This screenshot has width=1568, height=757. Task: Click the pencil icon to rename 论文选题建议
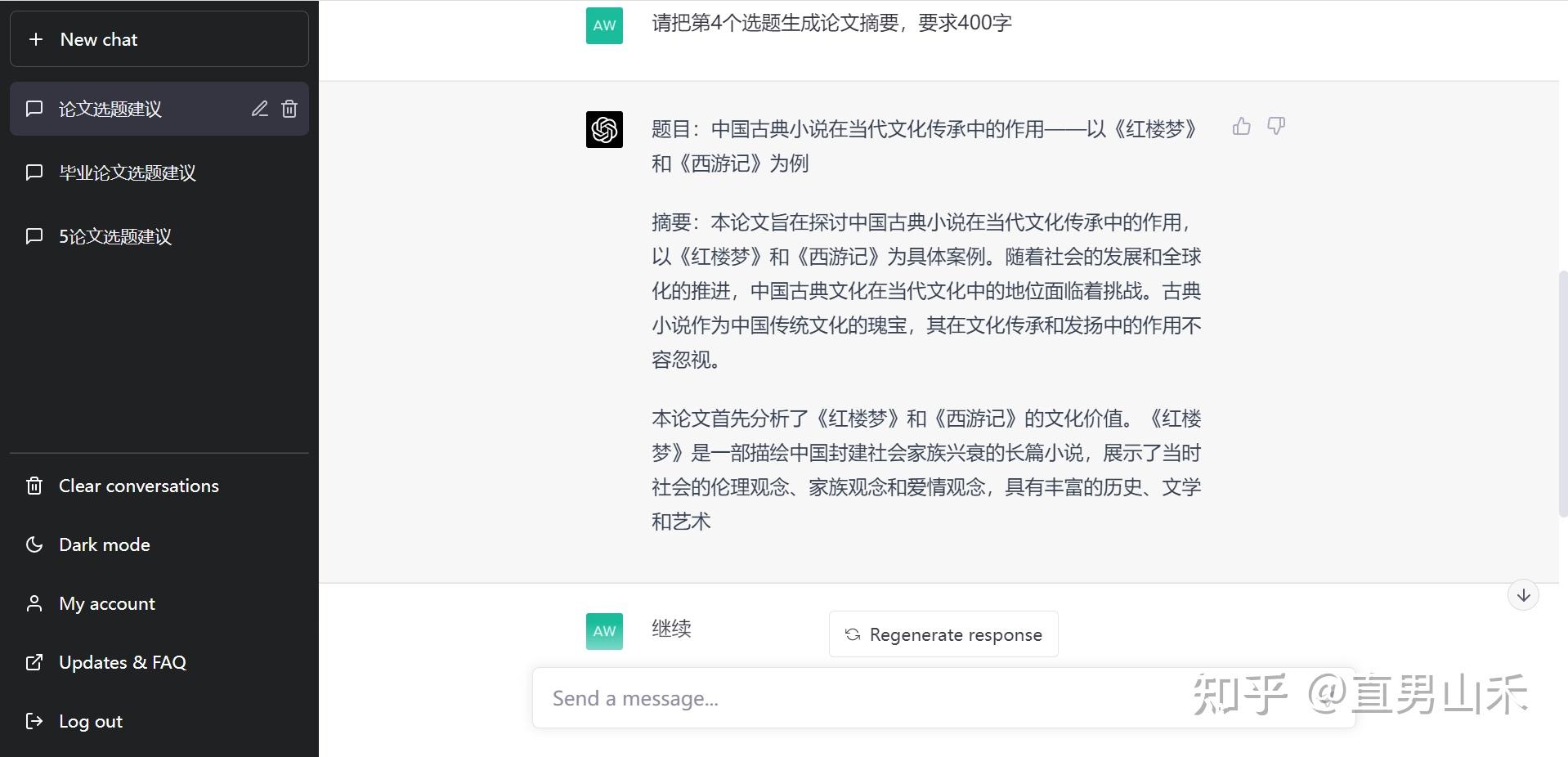tap(260, 109)
